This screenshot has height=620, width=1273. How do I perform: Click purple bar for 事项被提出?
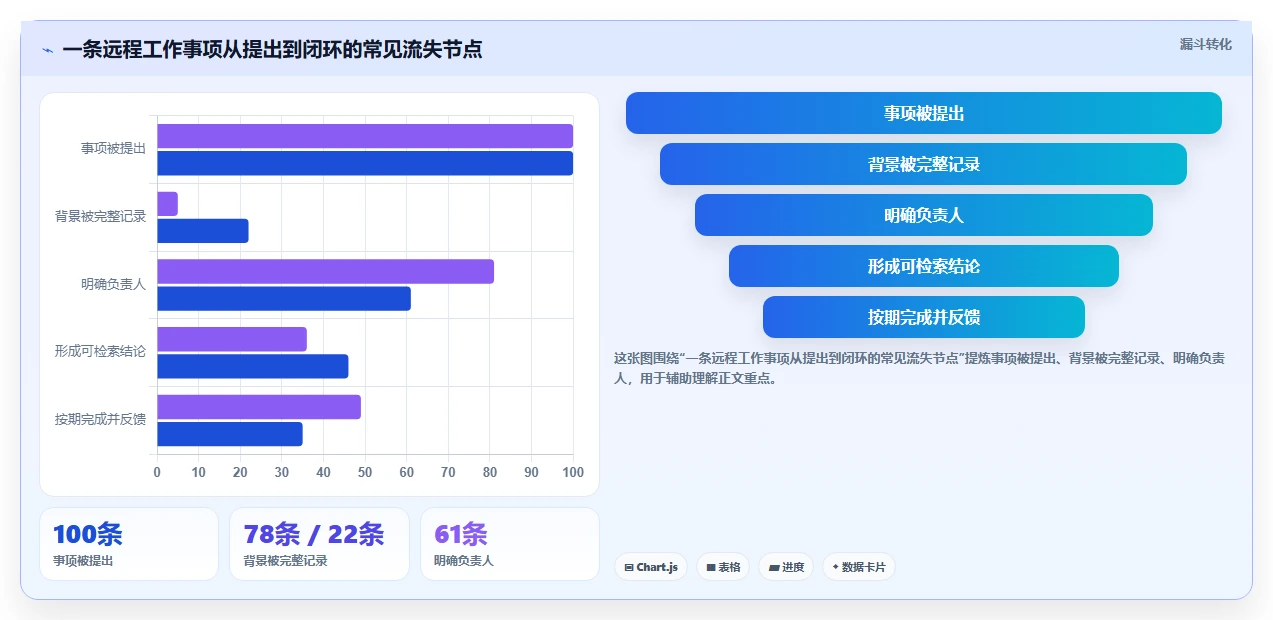click(x=365, y=136)
